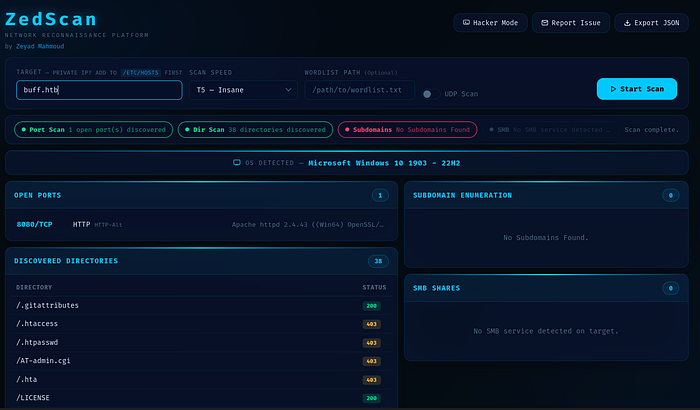Click the Discovered Directories panel heading
The width and height of the screenshot is (700, 410).
coord(66,261)
